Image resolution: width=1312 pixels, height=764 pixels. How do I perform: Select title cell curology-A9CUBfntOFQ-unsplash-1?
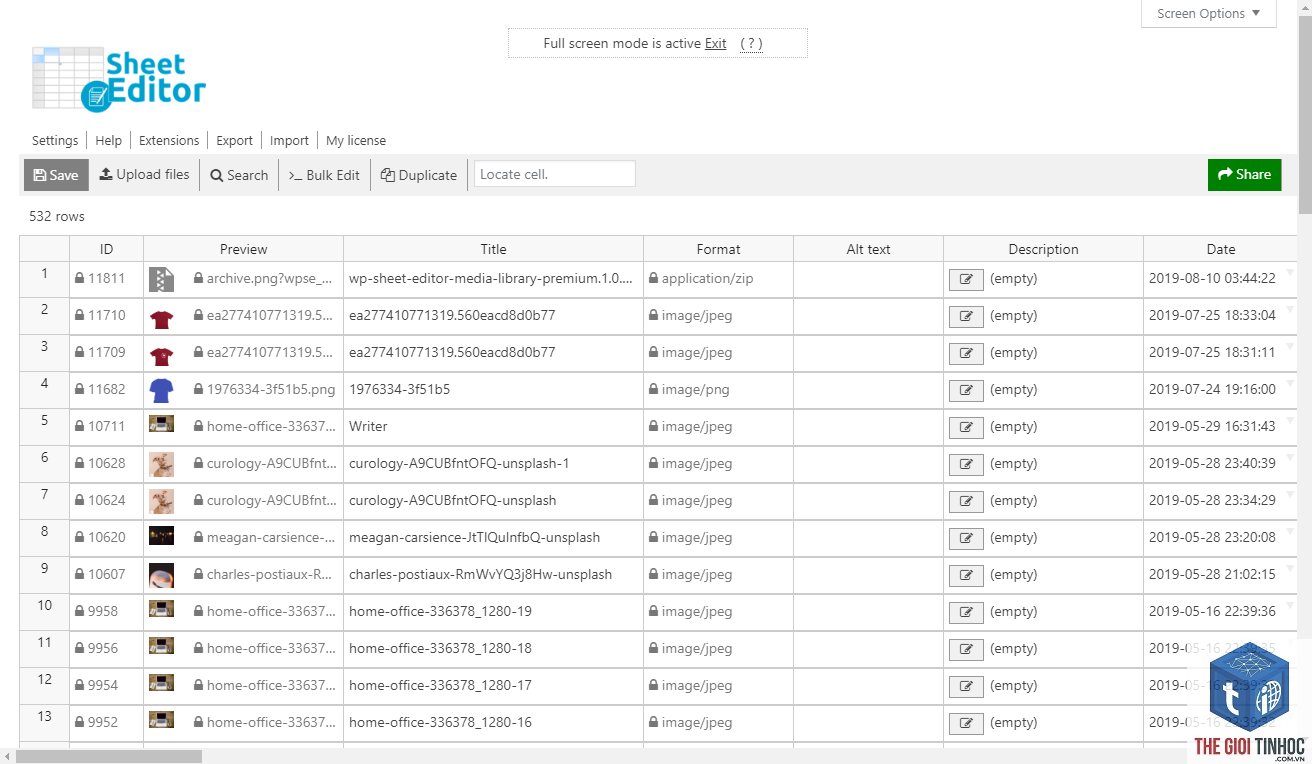tap(493, 464)
